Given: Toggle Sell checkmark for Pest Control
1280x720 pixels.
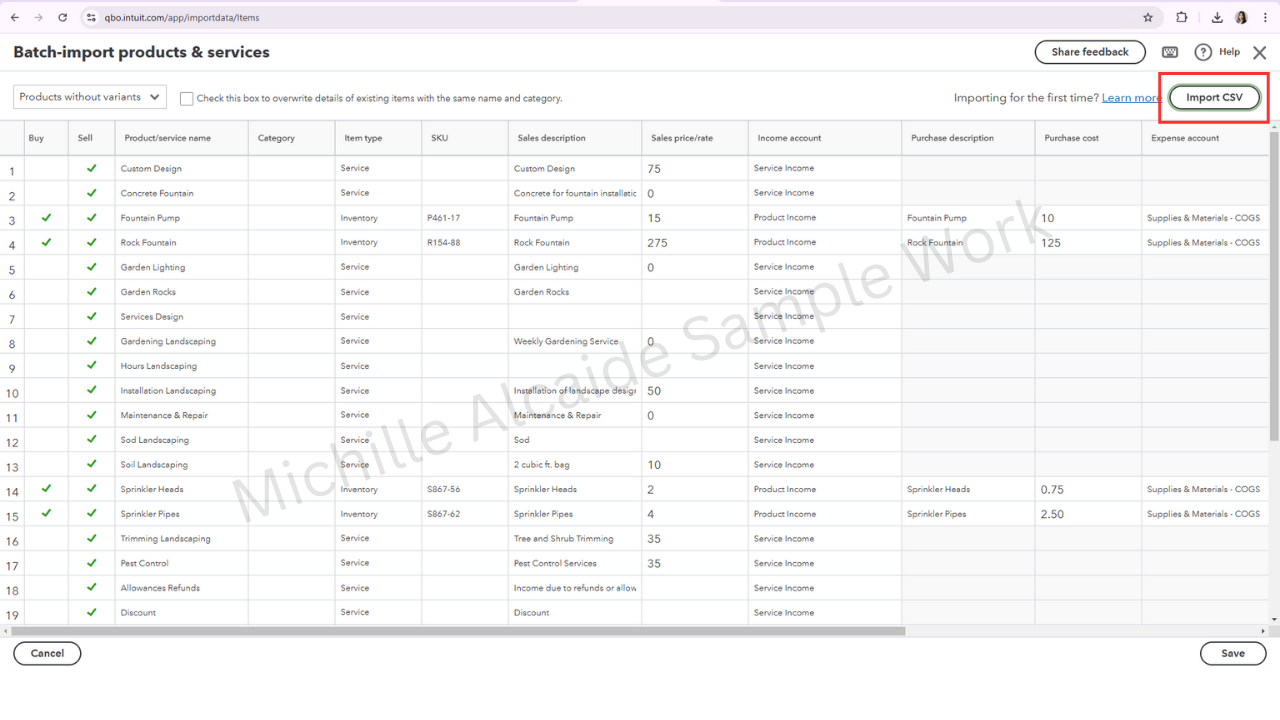Looking at the screenshot, I should (92, 563).
